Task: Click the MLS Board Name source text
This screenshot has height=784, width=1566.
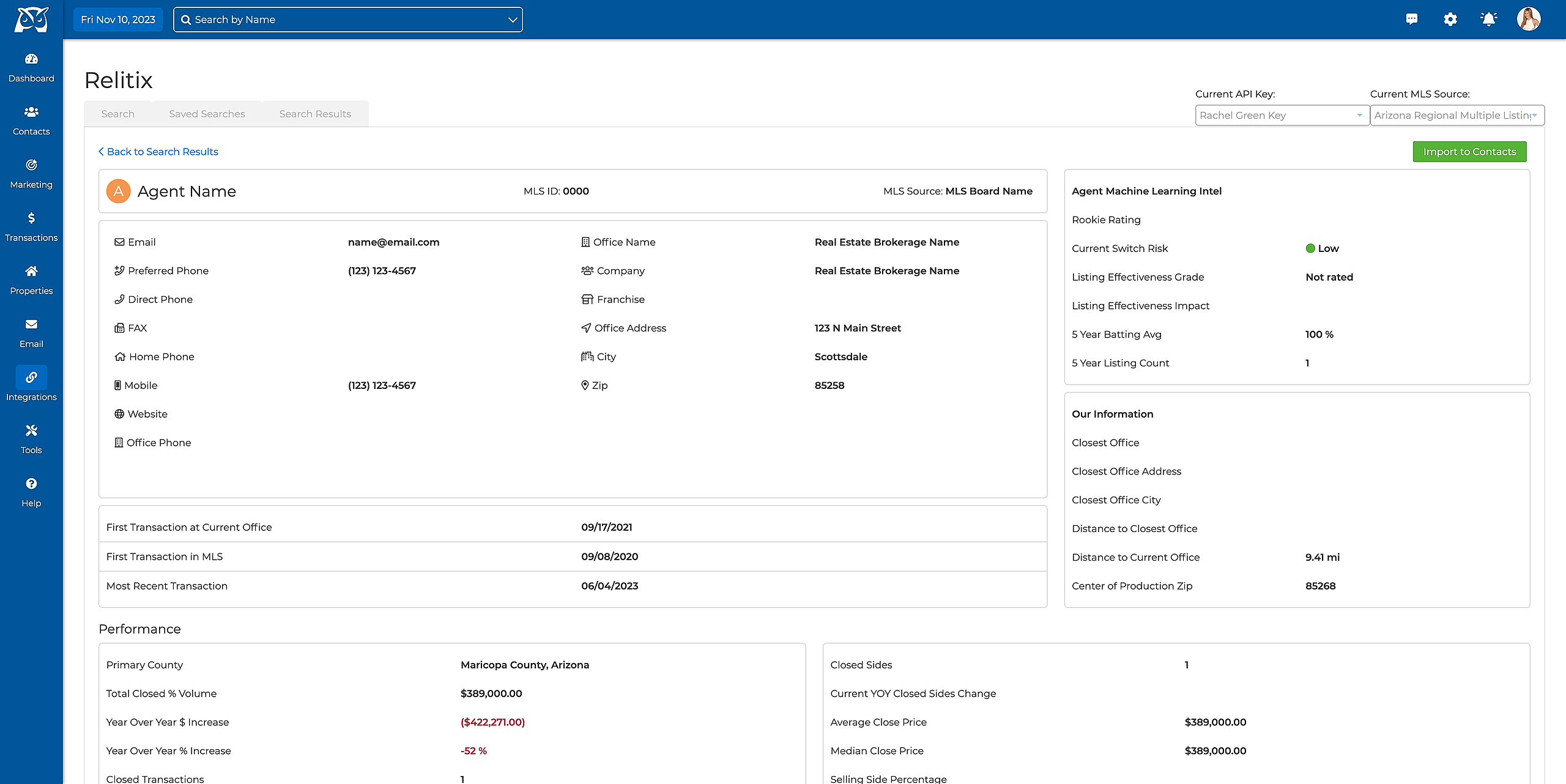Action: point(989,191)
